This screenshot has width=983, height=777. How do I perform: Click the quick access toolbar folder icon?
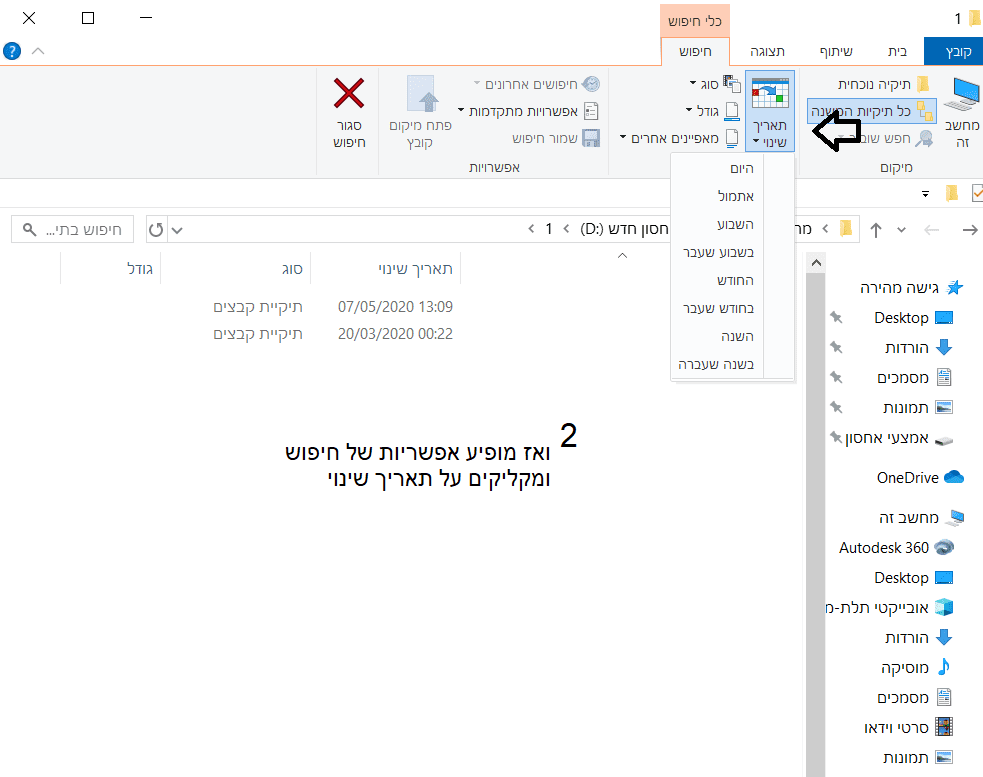coord(952,193)
